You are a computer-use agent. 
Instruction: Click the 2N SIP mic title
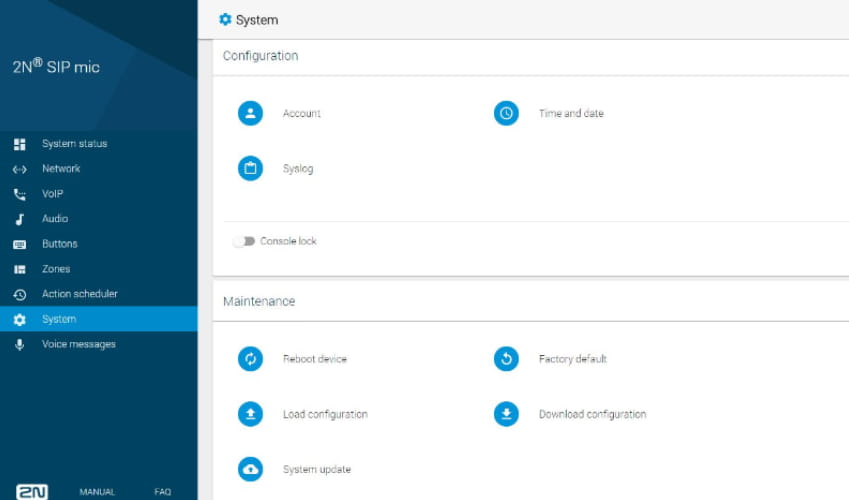pyautogui.click(x=56, y=66)
